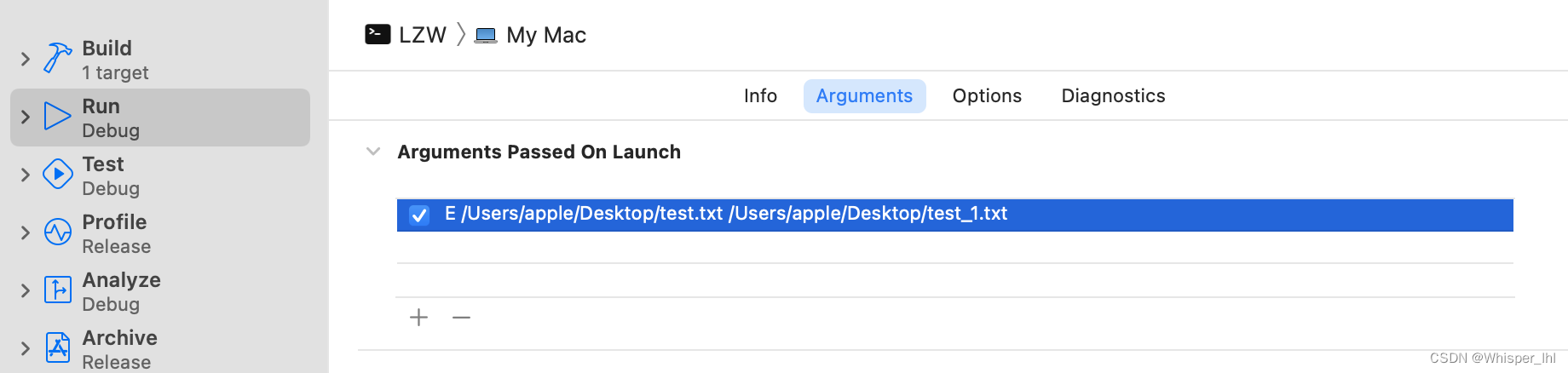This screenshot has width=1568, height=373.
Task: Expand the Profile action disclosure arrow
Action: (x=25, y=232)
